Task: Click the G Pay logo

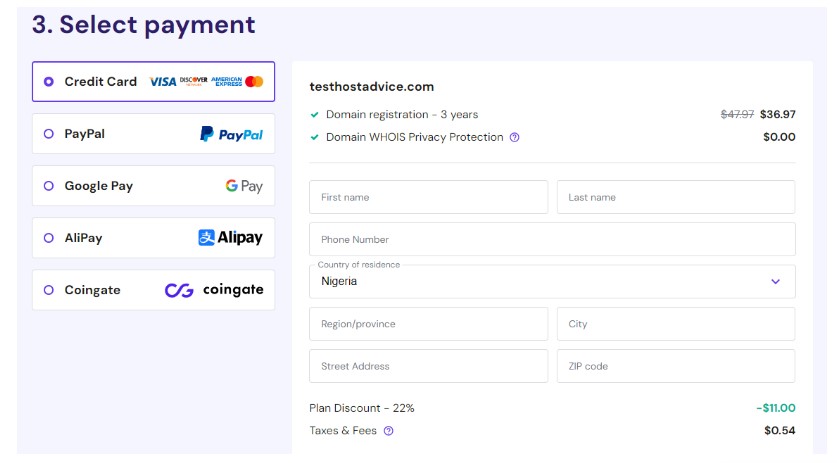Action: tap(244, 186)
